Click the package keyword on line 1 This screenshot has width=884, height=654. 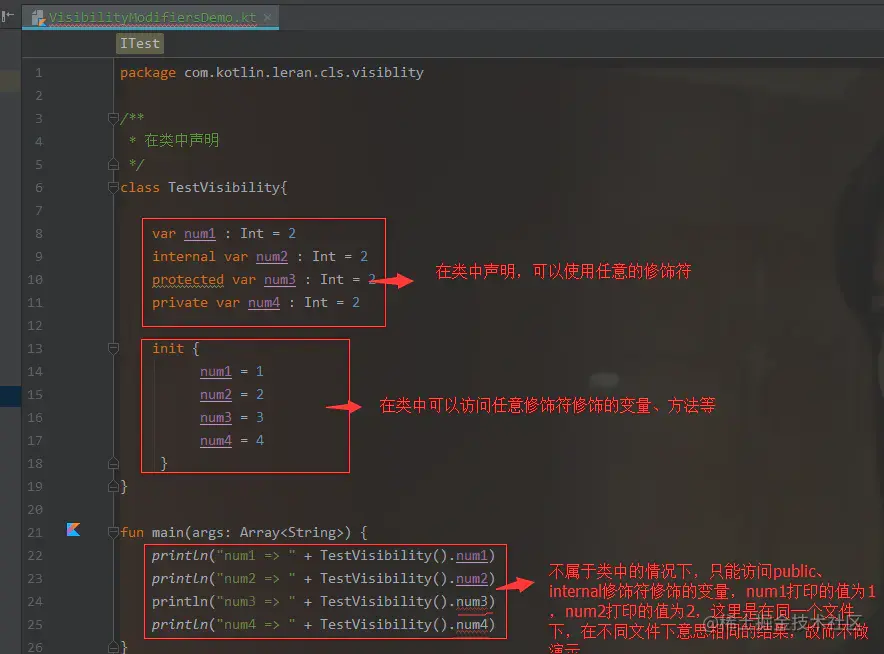(x=148, y=73)
